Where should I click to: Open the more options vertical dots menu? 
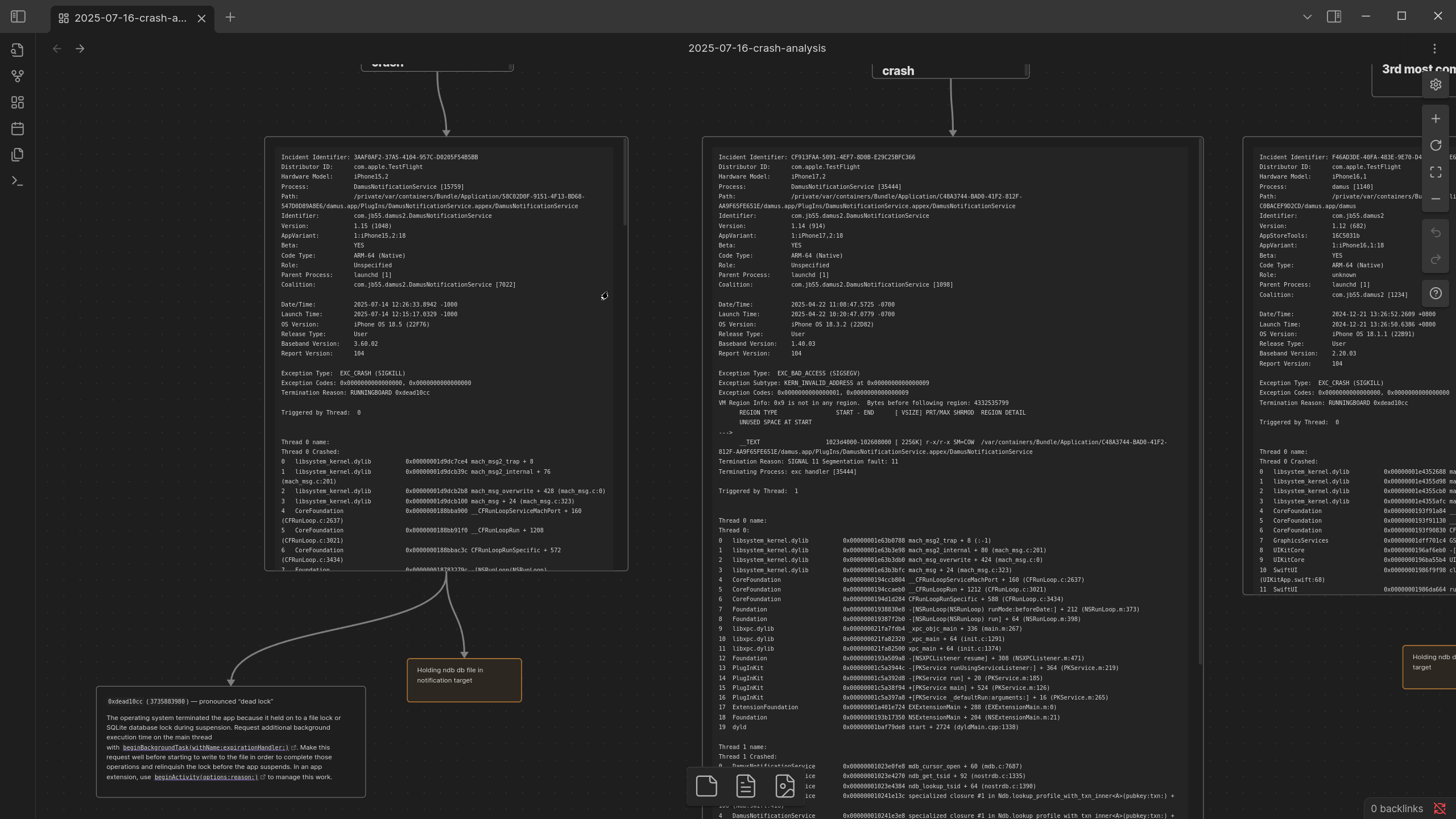[x=1434, y=49]
